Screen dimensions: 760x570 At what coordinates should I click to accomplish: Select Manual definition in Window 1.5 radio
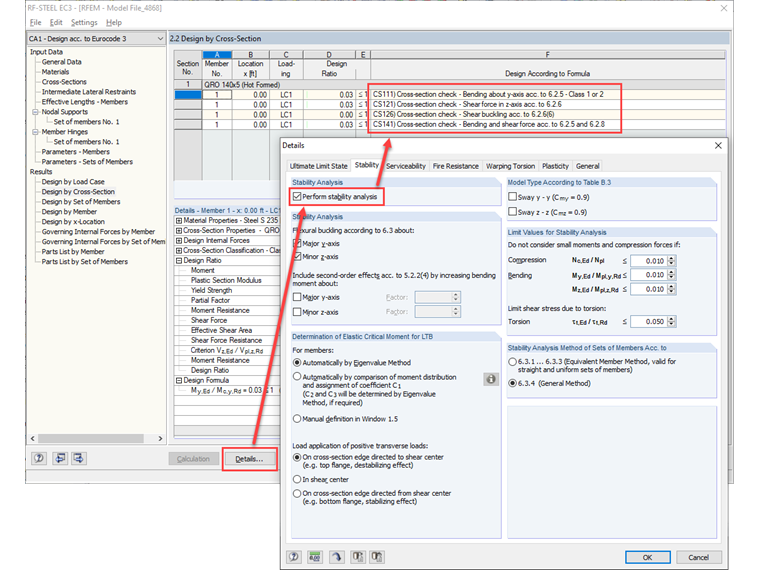(x=297, y=419)
